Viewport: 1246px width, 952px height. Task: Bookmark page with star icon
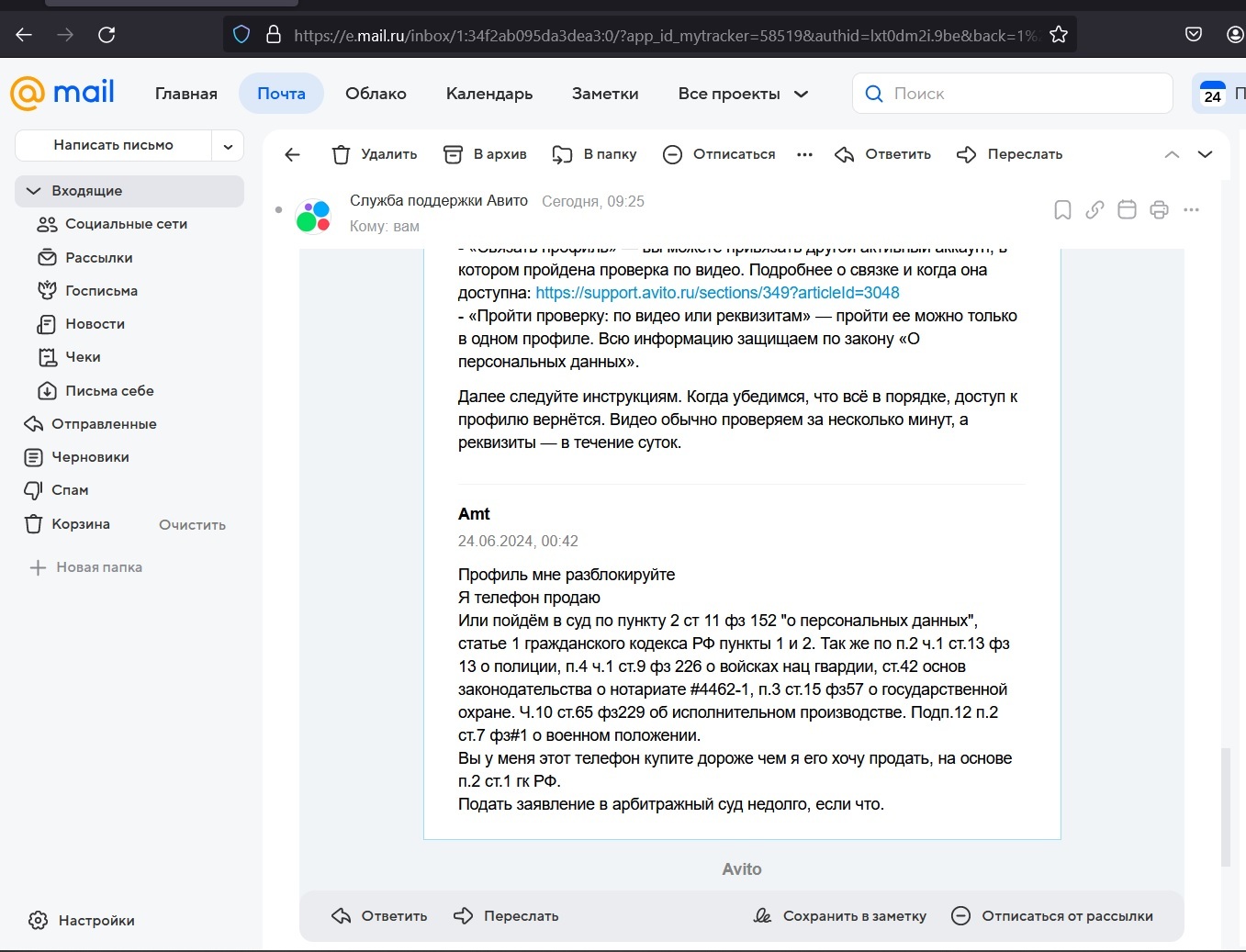(1059, 35)
